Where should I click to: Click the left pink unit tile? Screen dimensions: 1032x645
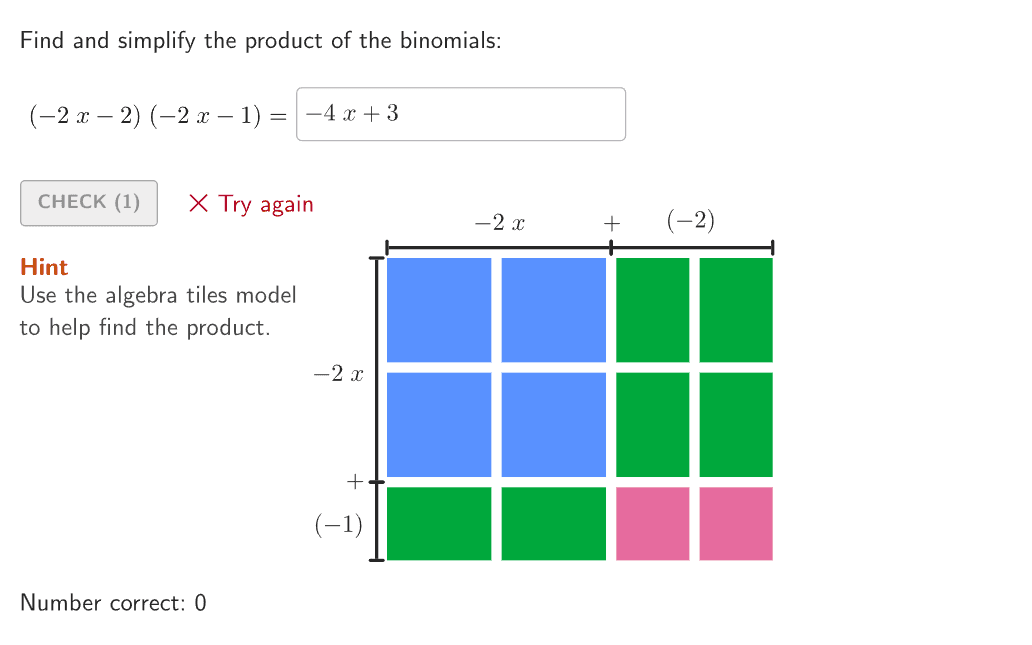pyautogui.click(x=653, y=524)
